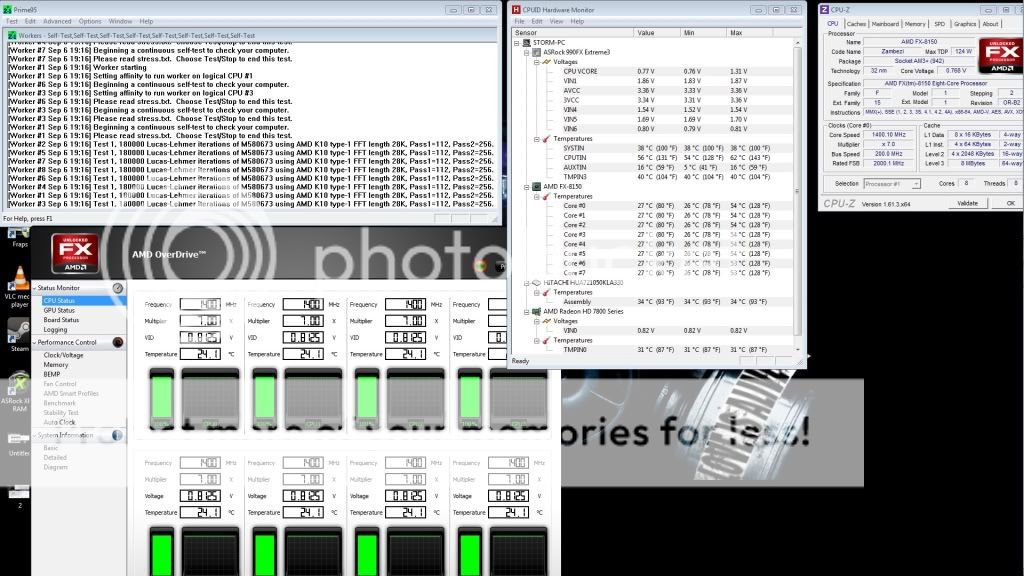Screen dimensions: 1024x576
Task: Open the Options menu in Prime95
Action: [90, 22]
